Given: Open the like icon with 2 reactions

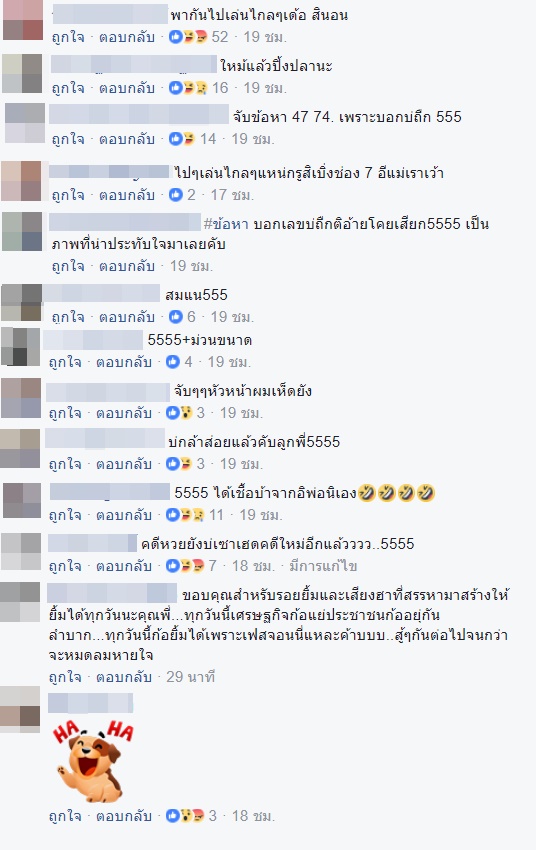Looking at the screenshot, I should [x=182, y=195].
